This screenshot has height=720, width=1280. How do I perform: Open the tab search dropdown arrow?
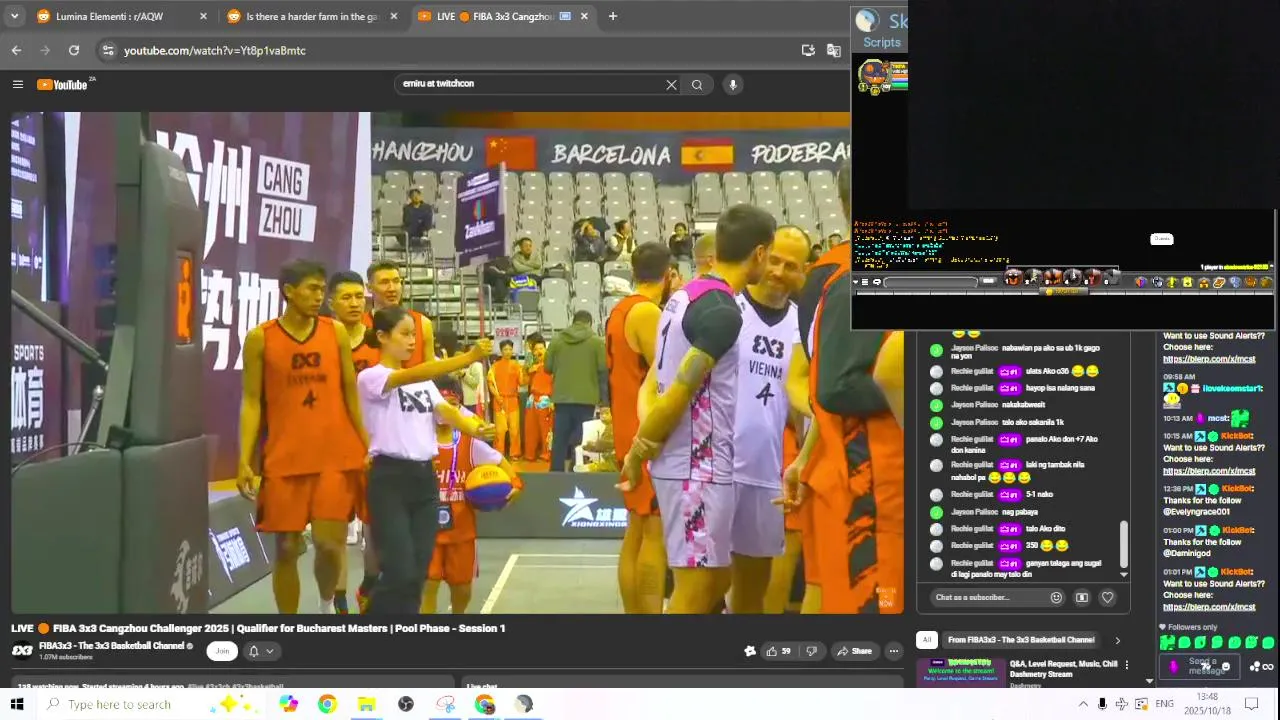[x=14, y=16]
